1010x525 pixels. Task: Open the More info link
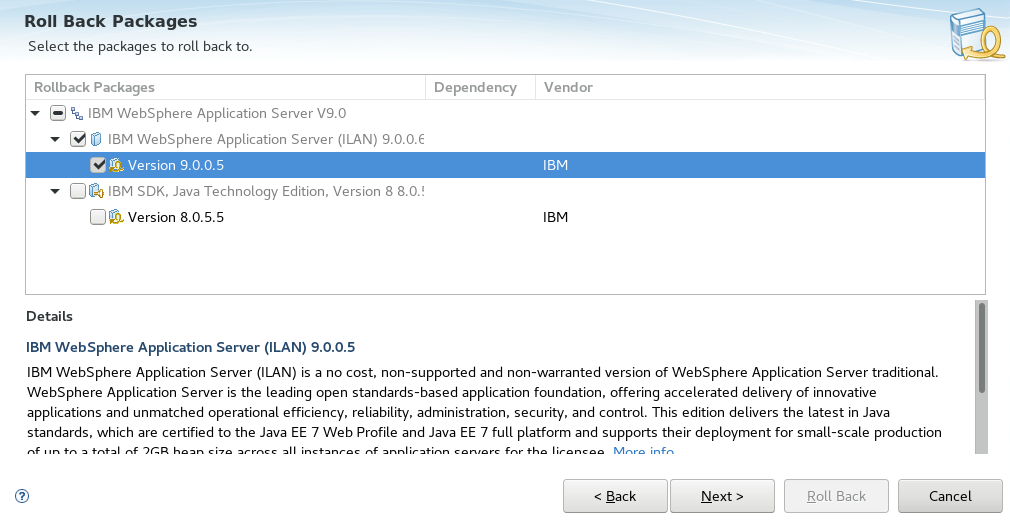[643, 450]
